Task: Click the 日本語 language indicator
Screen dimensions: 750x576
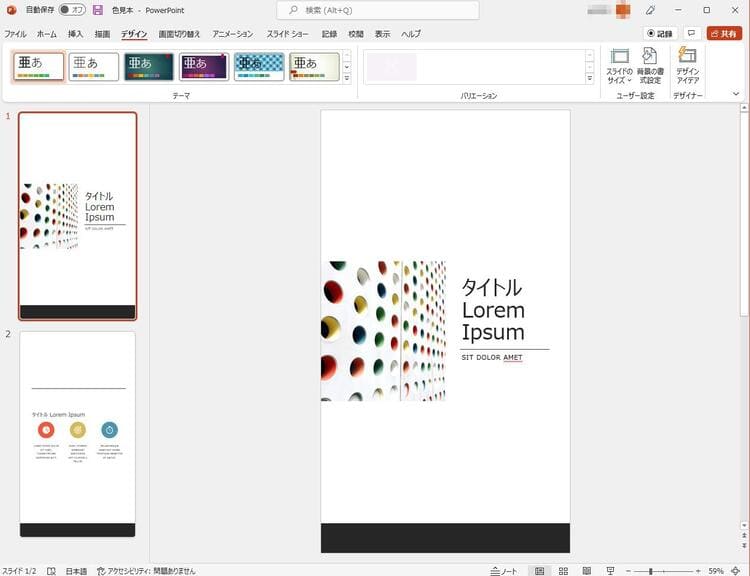Action: (76, 571)
